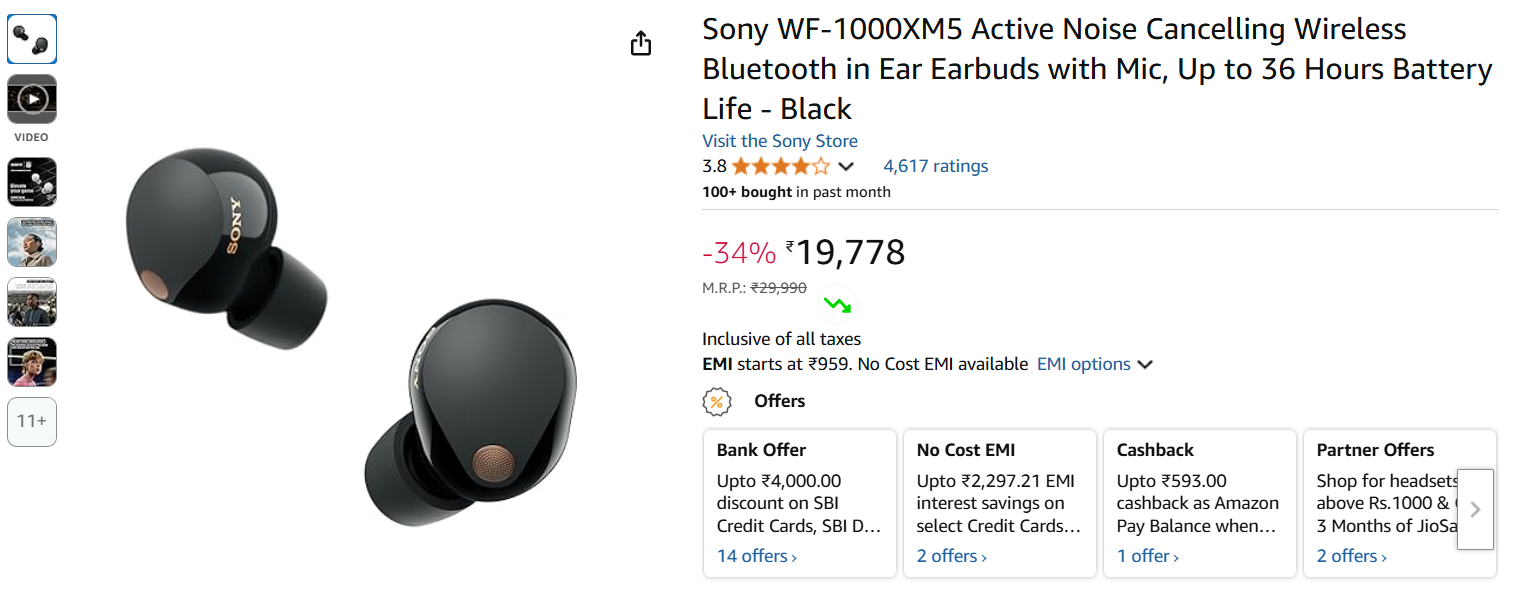Click the Offers percent badge icon
Screen dimensions: 1523x596
717,402
